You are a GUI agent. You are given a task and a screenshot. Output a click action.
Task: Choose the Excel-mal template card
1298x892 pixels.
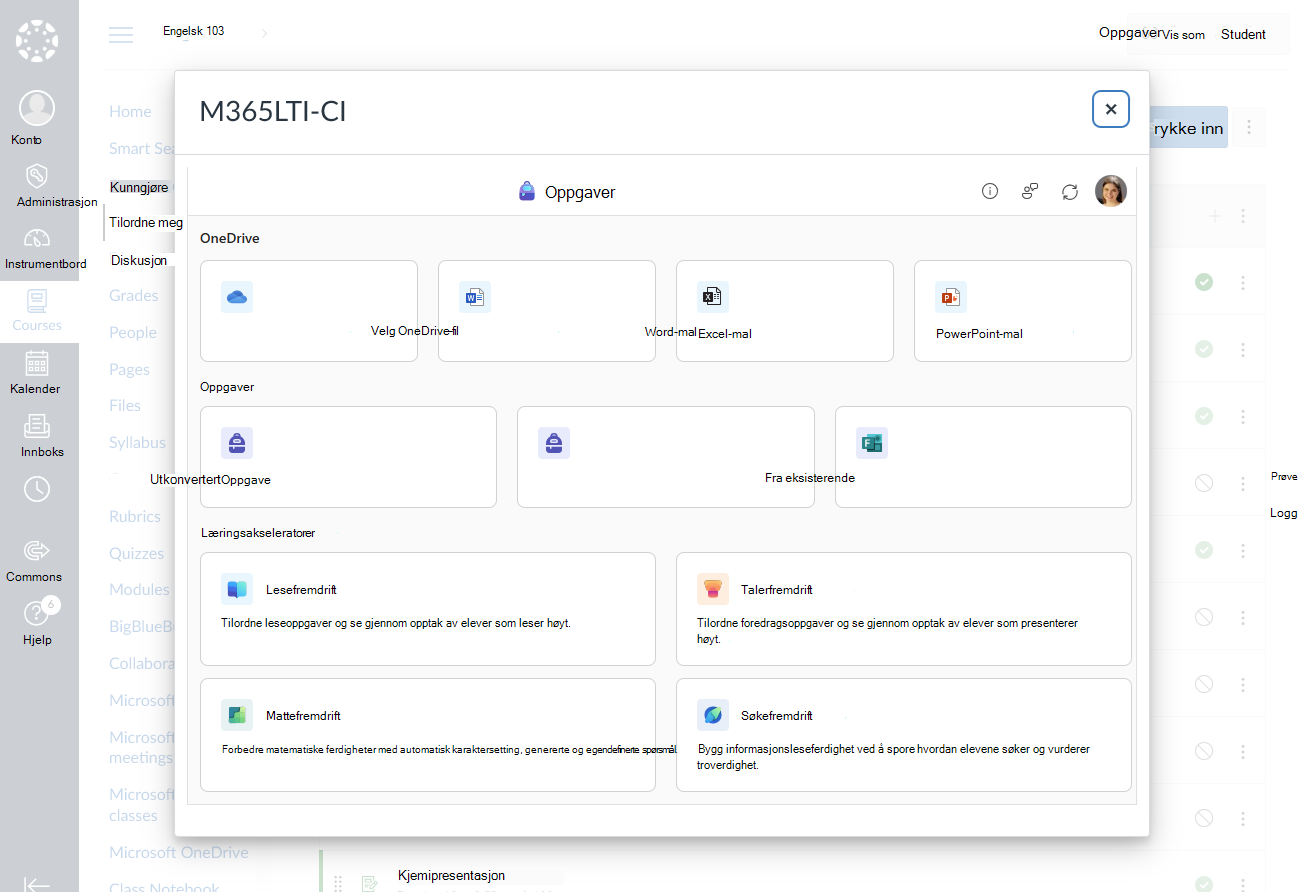[785, 311]
